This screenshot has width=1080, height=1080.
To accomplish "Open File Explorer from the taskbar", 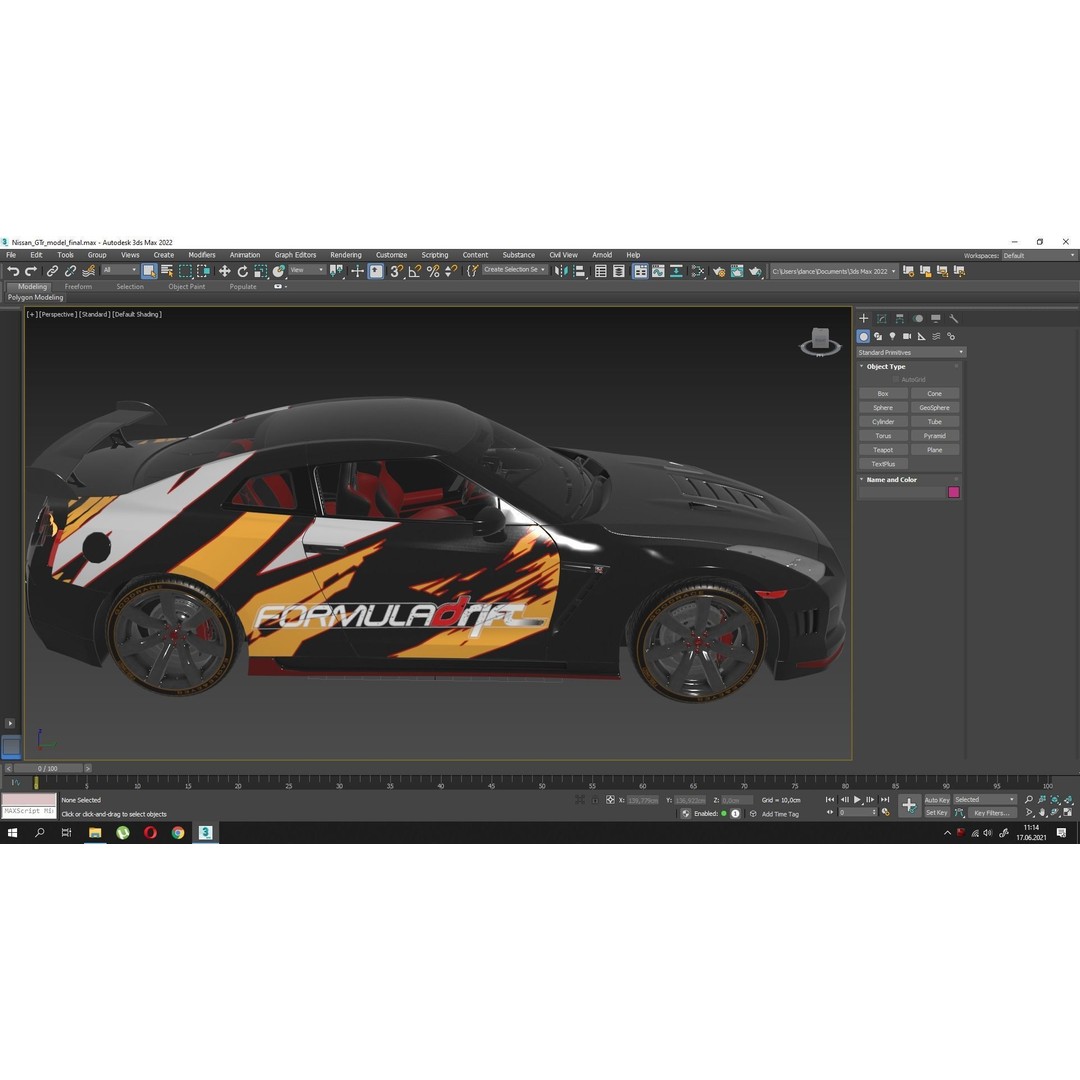I will pyautogui.click(x=95, y=833).
